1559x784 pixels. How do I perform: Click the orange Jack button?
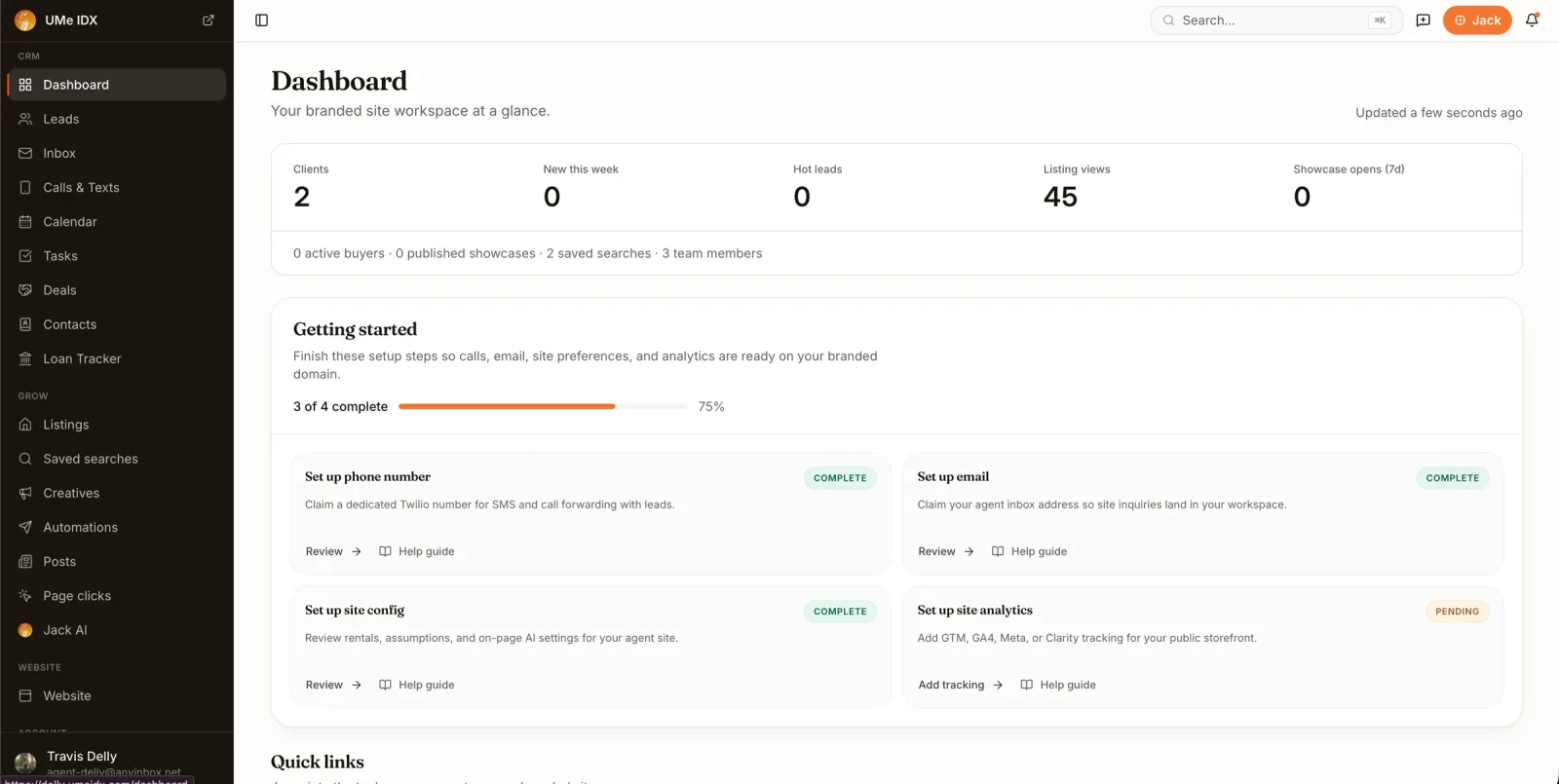click(1477, 20)
